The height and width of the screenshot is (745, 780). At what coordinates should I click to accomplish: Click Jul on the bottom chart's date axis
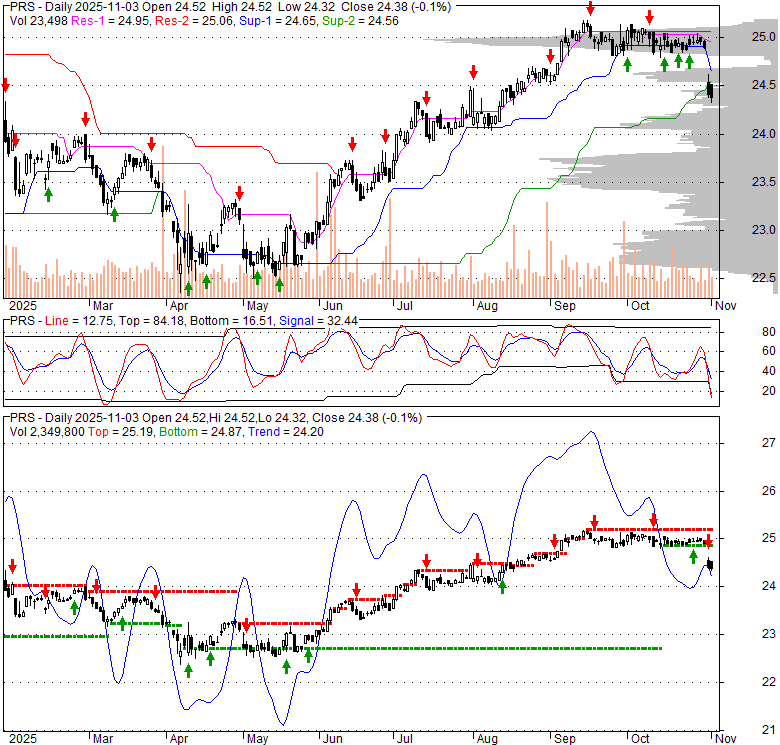[404, 739]
